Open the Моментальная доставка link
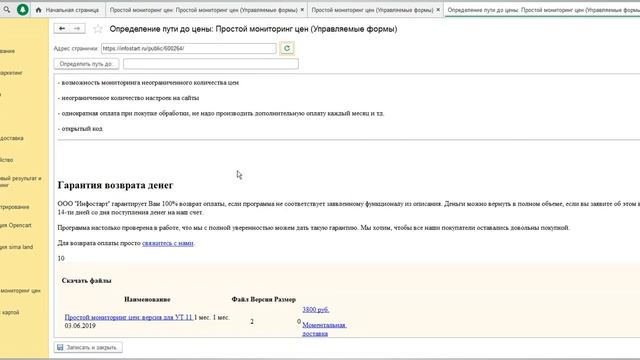 [x=324, y=329]
